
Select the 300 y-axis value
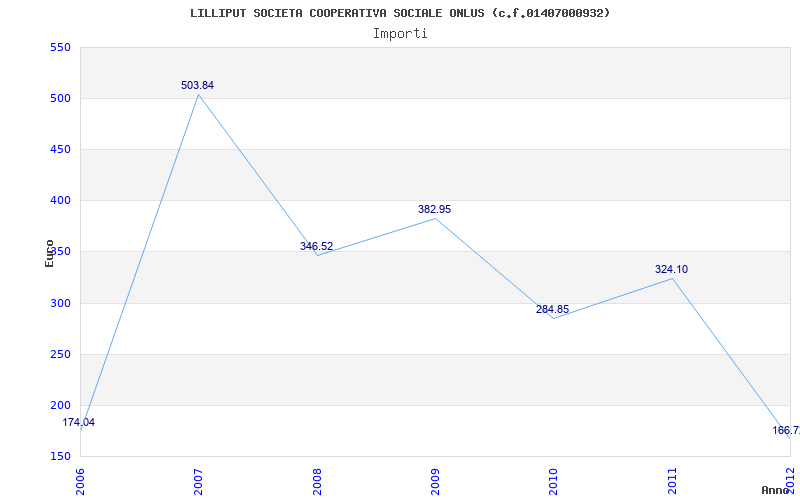pos(60,303)
